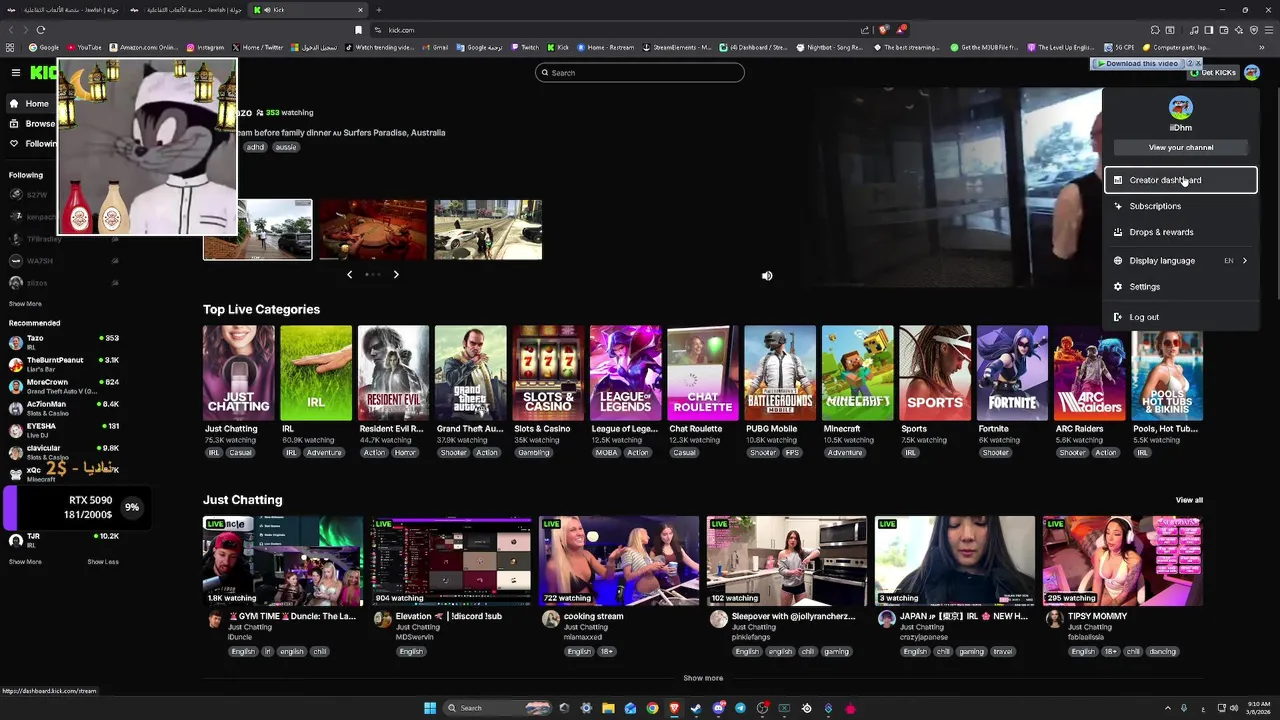The image size is (1280, 720).
Task: Open Ac7ionMan channel in Recommended
Action: [63, 408]
